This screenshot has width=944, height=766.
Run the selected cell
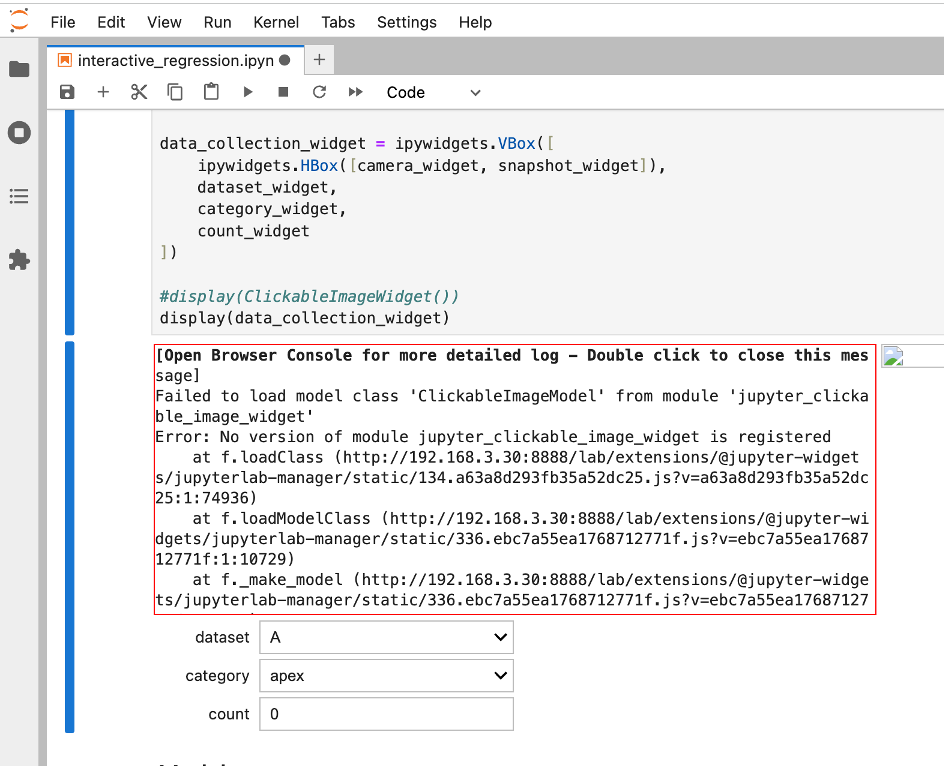pyautogui.click(x=247, y=92)
